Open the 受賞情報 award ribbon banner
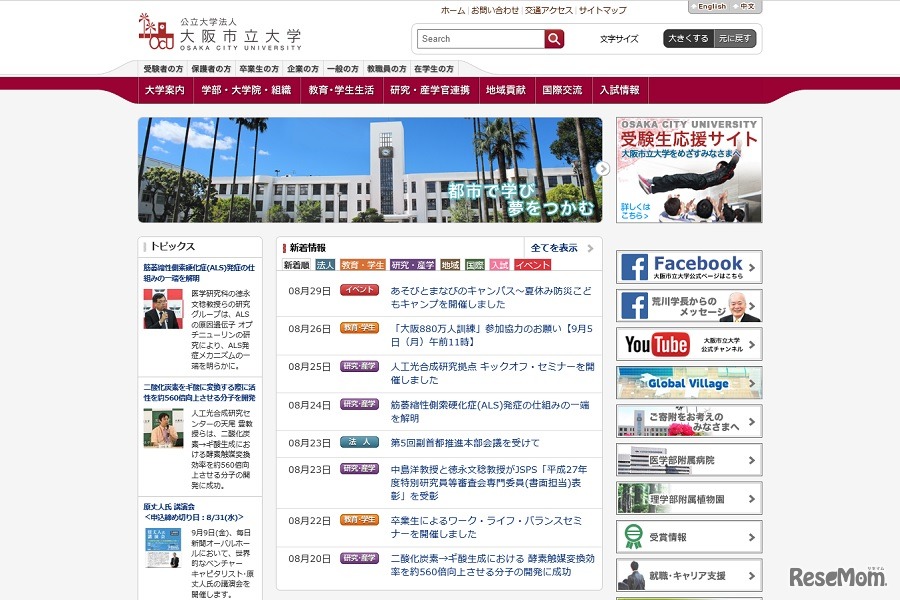 coord(688,535)
